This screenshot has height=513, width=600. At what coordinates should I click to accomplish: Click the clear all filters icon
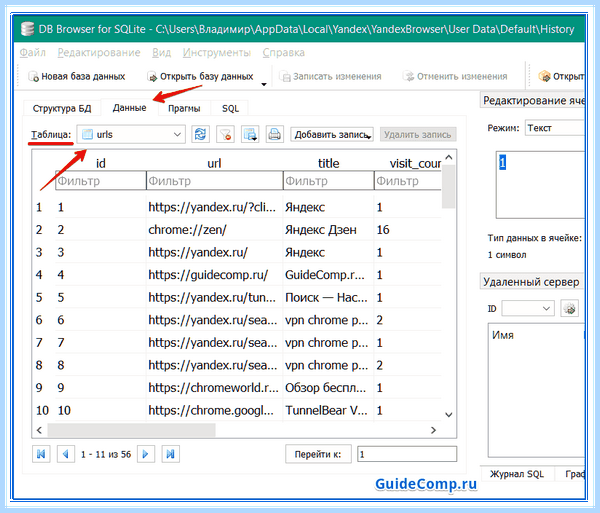tap(225, 134)
